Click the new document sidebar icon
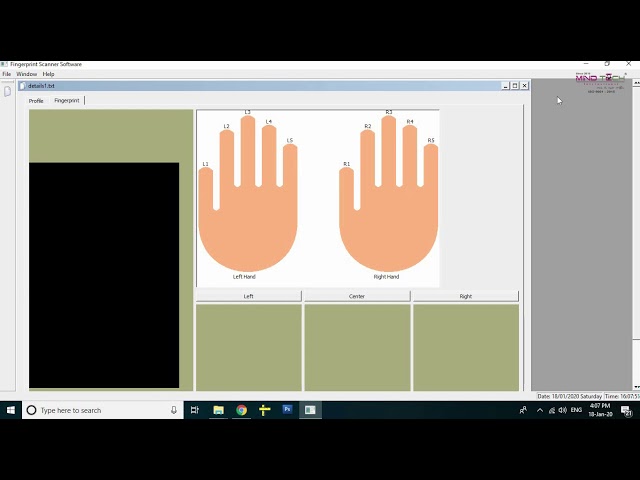Screen dimensions: 640x480 (x=7, y=91)
